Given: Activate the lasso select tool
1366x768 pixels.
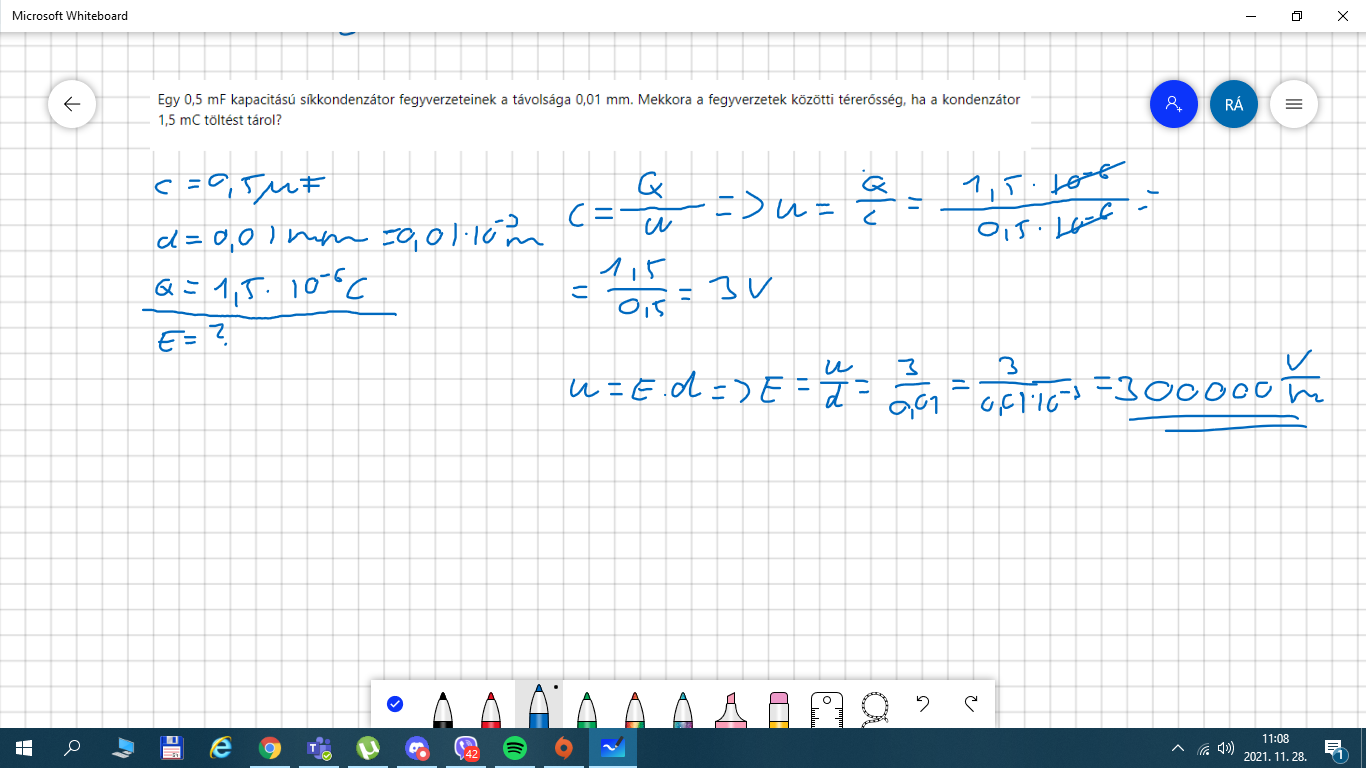Looking at the screenshot, I should pyautogui.click(x=875, y=708).
